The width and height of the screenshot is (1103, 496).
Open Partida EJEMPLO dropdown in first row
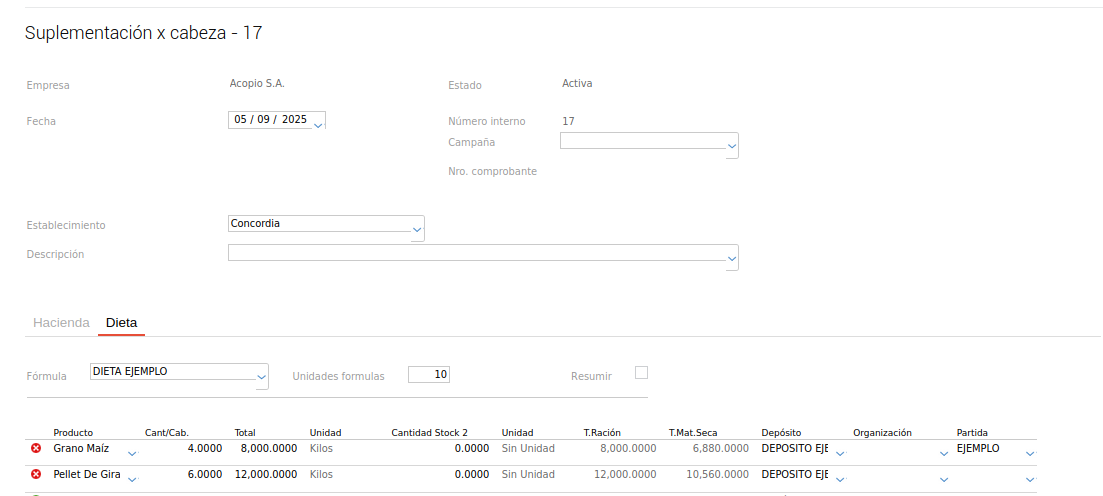tap(1030, 453)
